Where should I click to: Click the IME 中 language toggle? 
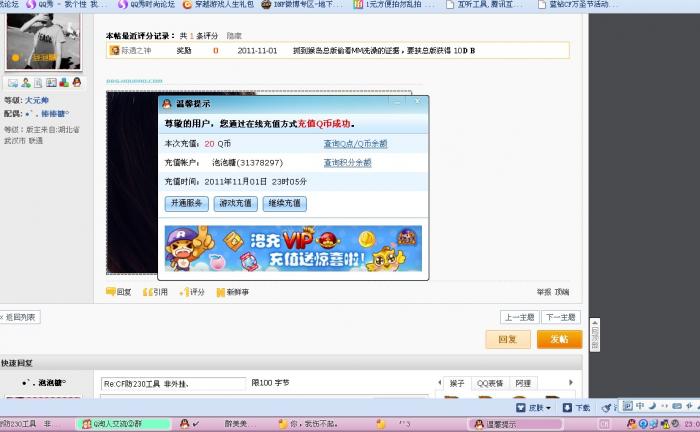640,406
